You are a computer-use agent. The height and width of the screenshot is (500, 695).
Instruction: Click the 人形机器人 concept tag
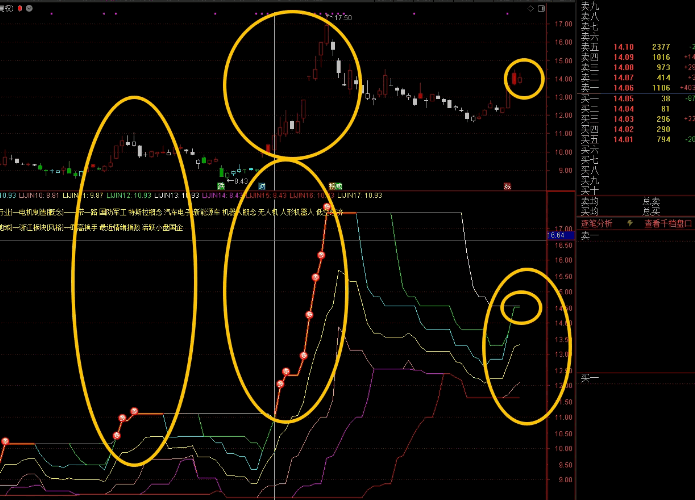(297, 212)
